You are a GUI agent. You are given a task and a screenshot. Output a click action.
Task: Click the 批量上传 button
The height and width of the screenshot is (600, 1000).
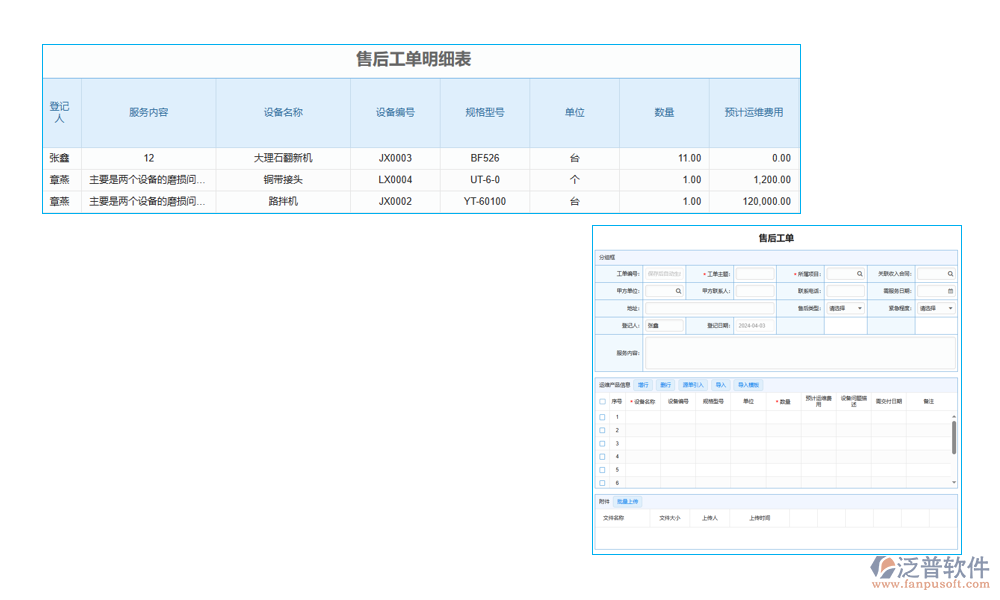628,501
